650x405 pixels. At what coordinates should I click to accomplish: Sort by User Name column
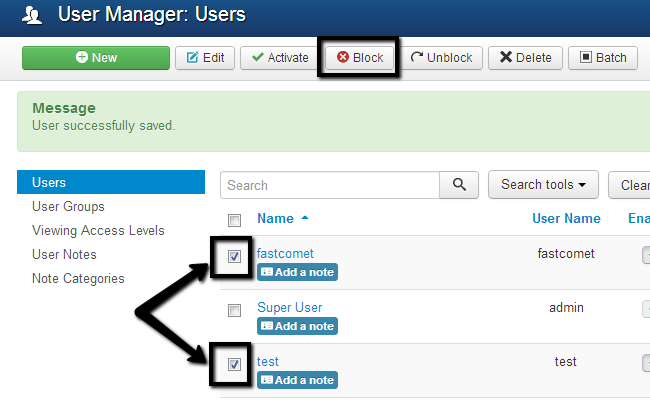[x=566, y=218]
